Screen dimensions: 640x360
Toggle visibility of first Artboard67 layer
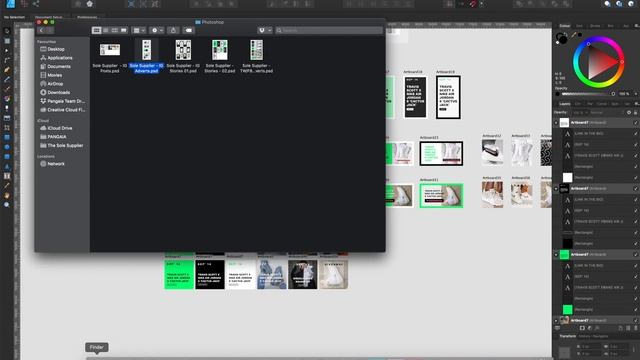[636, 122]
